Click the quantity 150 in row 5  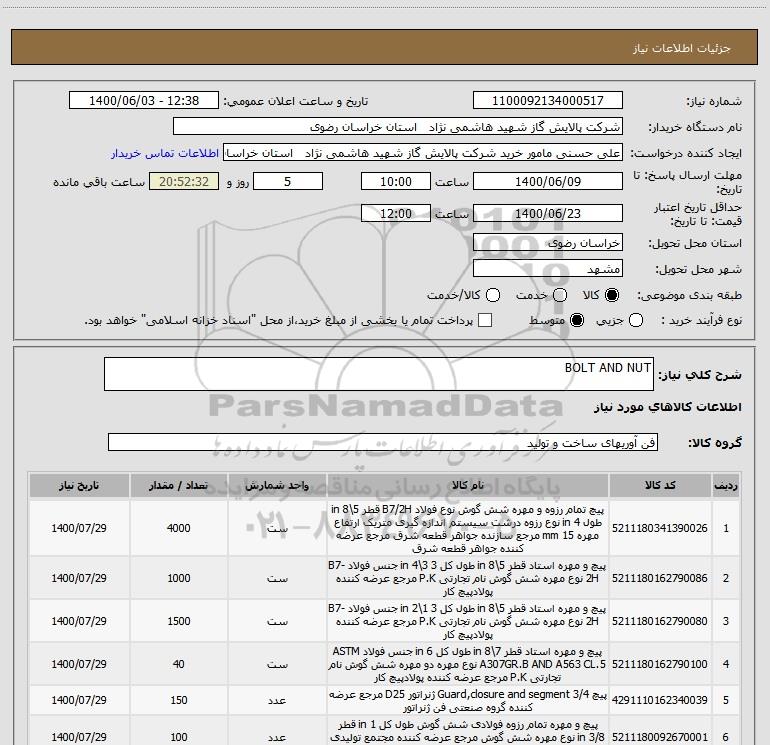click(x=178, y=700)
